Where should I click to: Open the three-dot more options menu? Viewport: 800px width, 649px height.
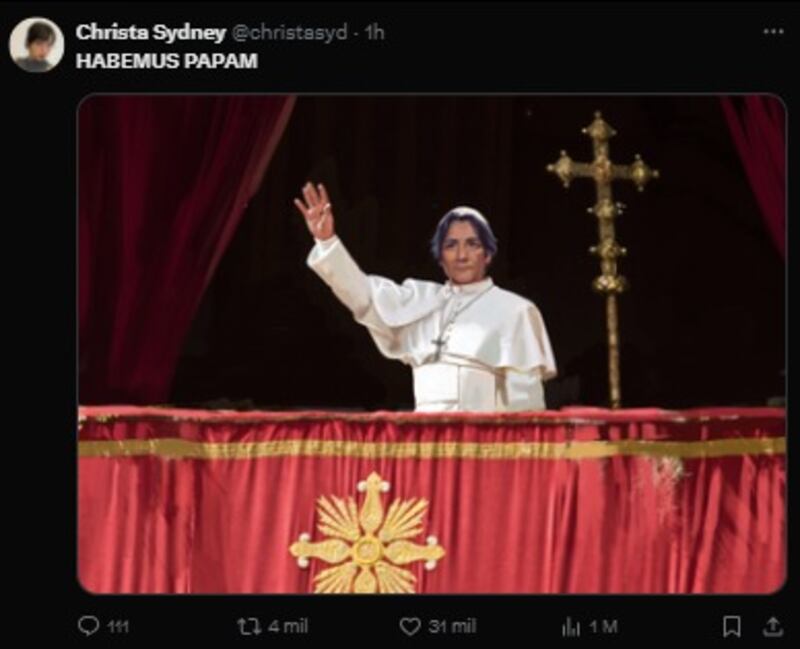click(x=773, y=32)
